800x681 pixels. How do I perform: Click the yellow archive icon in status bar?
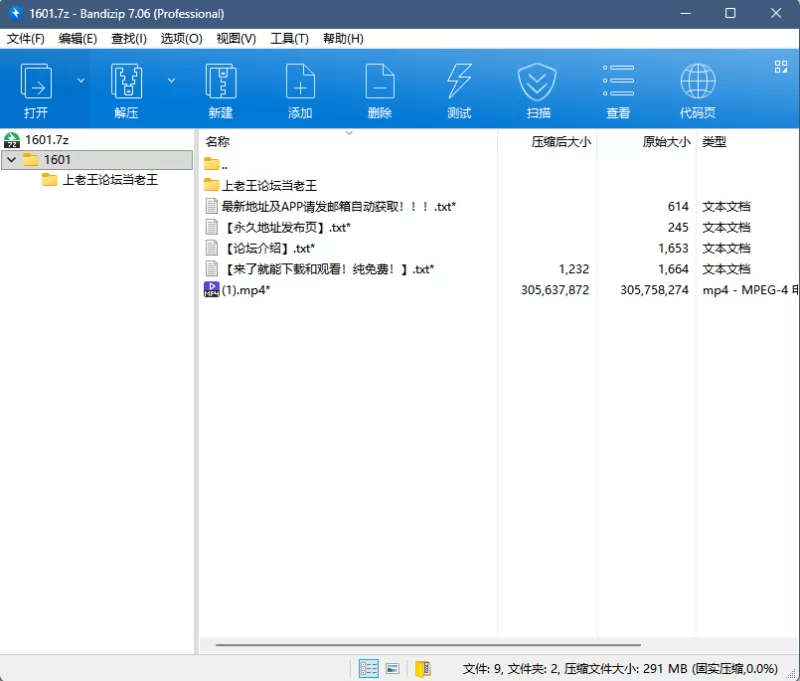tap(423, 668)
